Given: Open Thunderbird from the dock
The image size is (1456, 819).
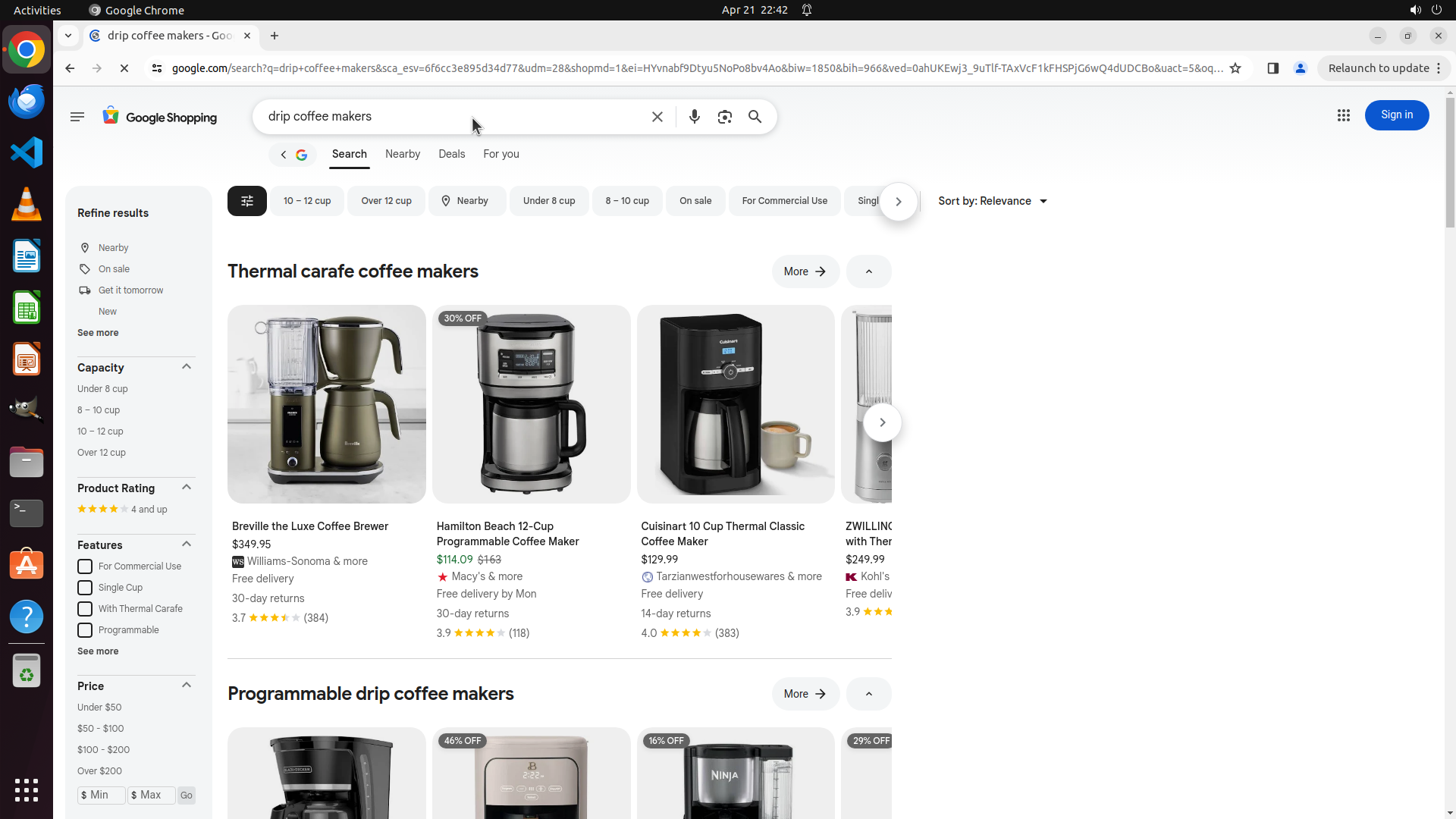Looking at the screenshot, I should [27, 101].
